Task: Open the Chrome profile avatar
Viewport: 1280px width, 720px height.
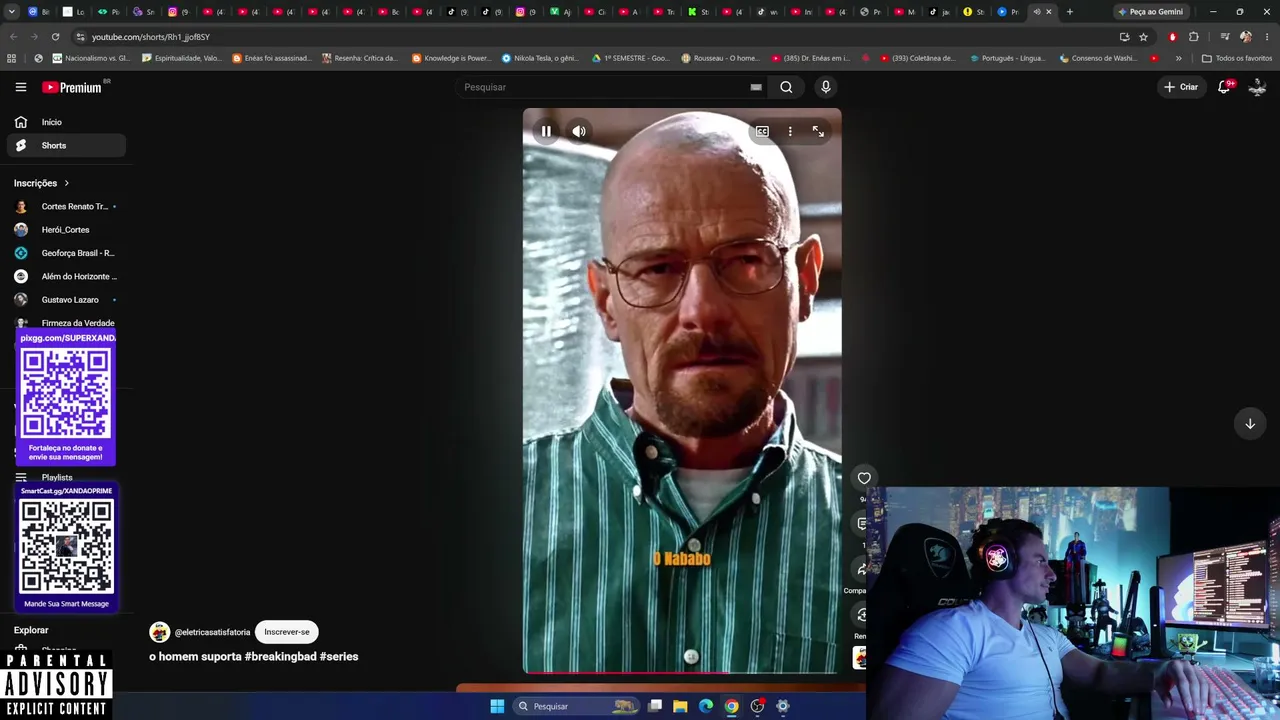Action: (1245, 37)
